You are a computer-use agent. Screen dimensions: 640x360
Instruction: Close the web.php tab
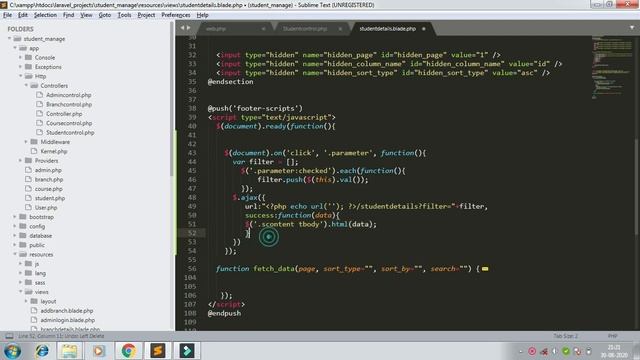tap(263, 29)
